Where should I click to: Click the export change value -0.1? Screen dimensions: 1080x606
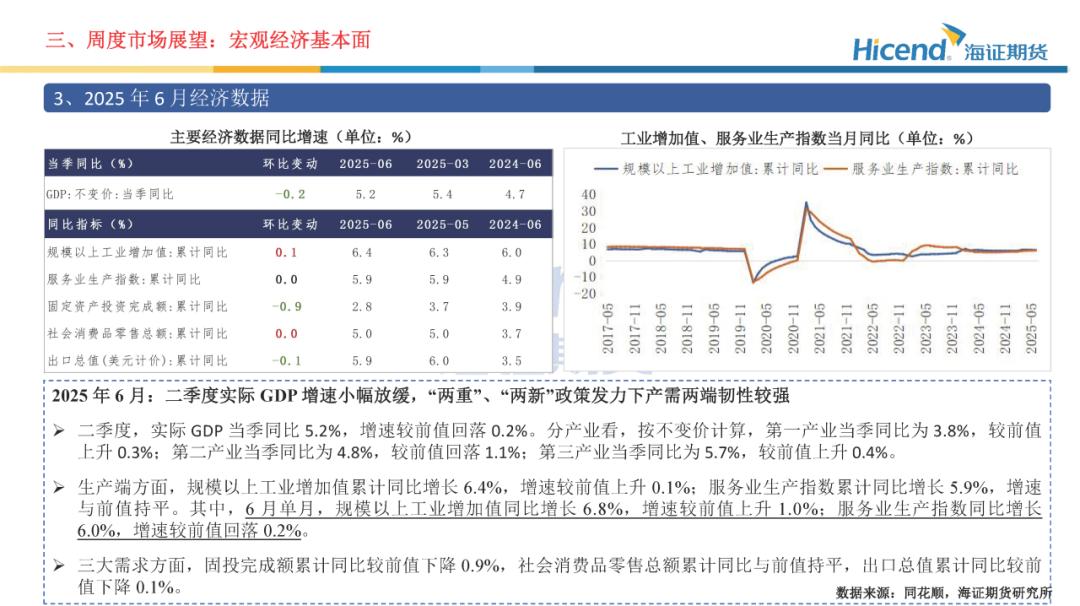[287, 360]
